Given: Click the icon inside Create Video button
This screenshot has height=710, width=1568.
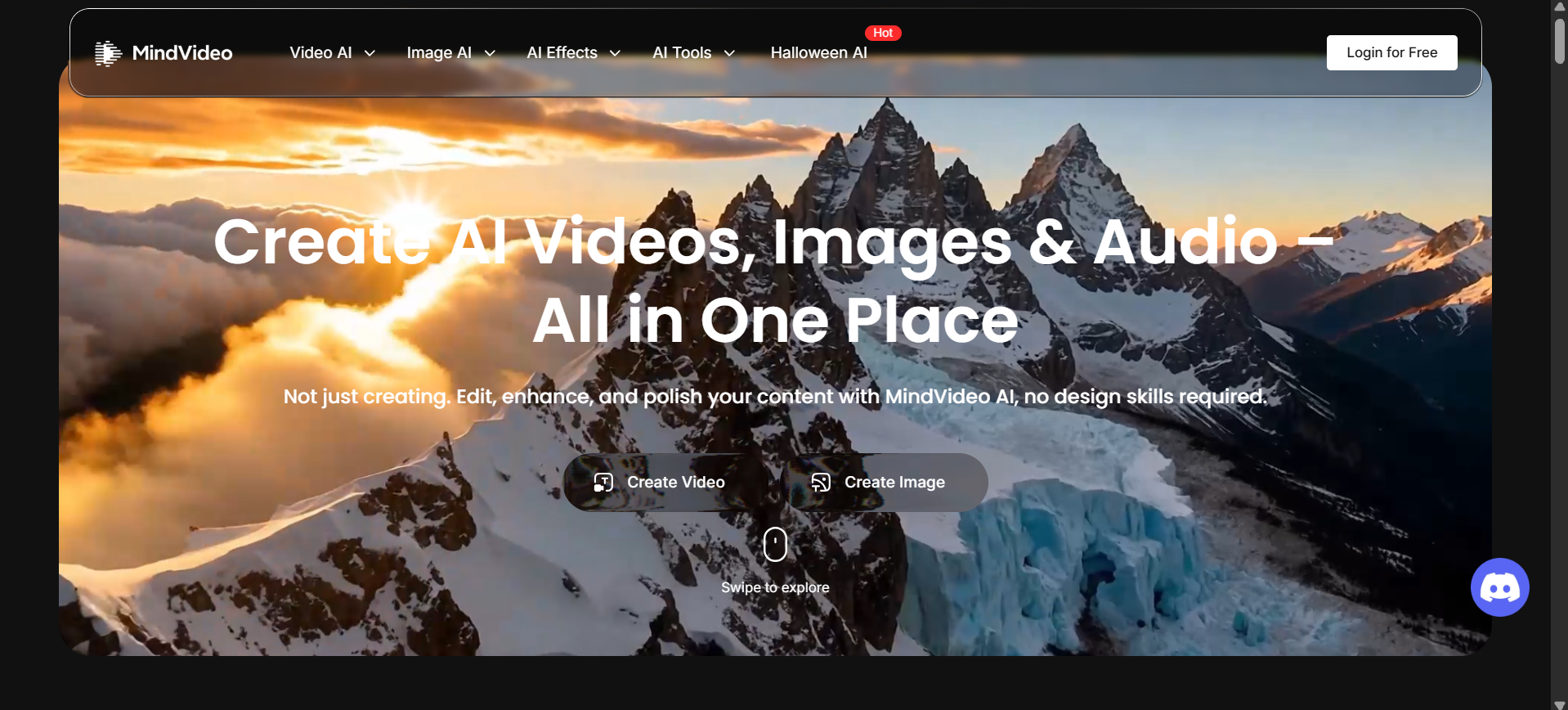Looking at the screenshot, I should pyautogui.click(x=603, y=483).
